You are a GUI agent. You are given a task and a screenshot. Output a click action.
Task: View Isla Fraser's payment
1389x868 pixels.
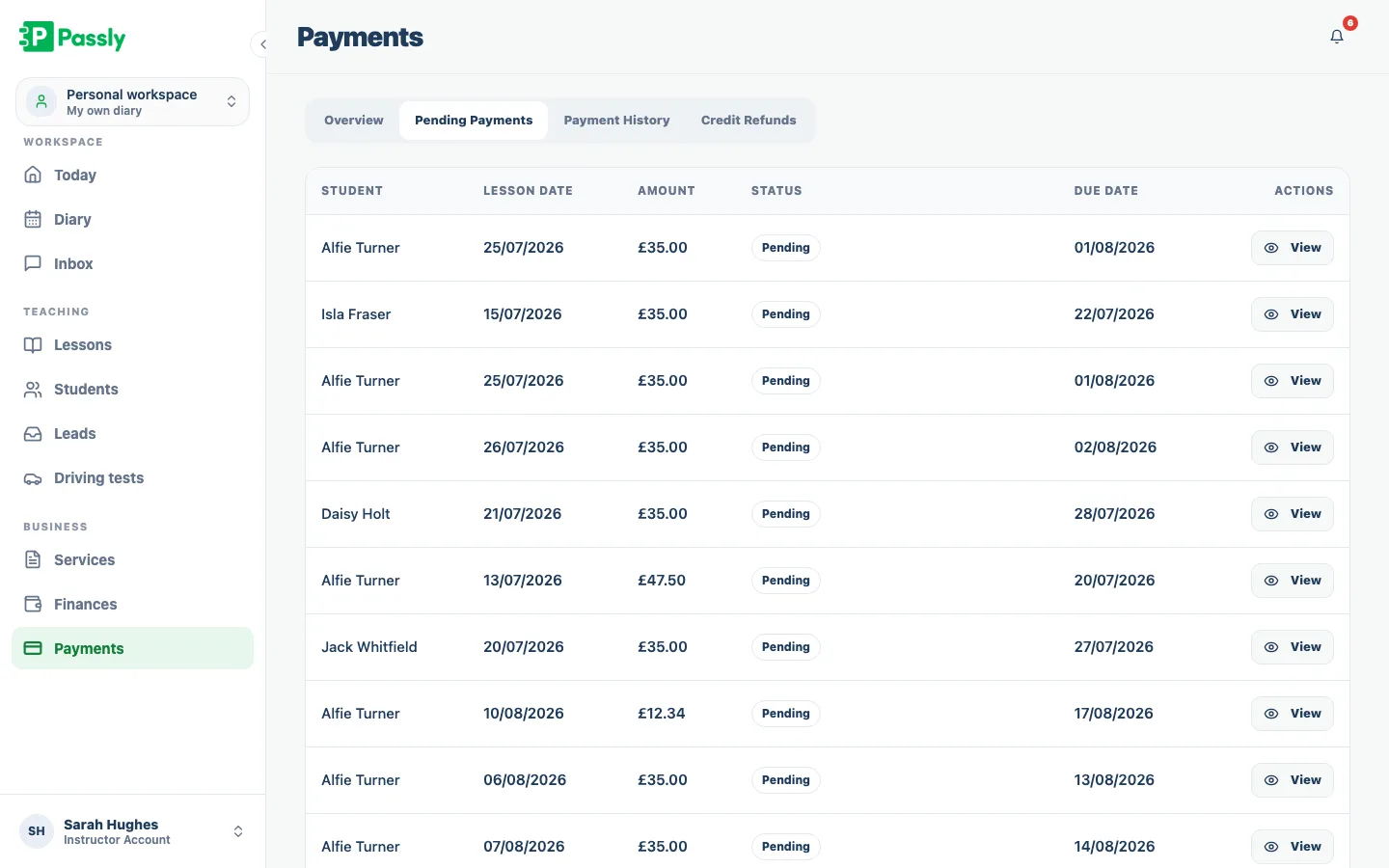[1293, 314]
